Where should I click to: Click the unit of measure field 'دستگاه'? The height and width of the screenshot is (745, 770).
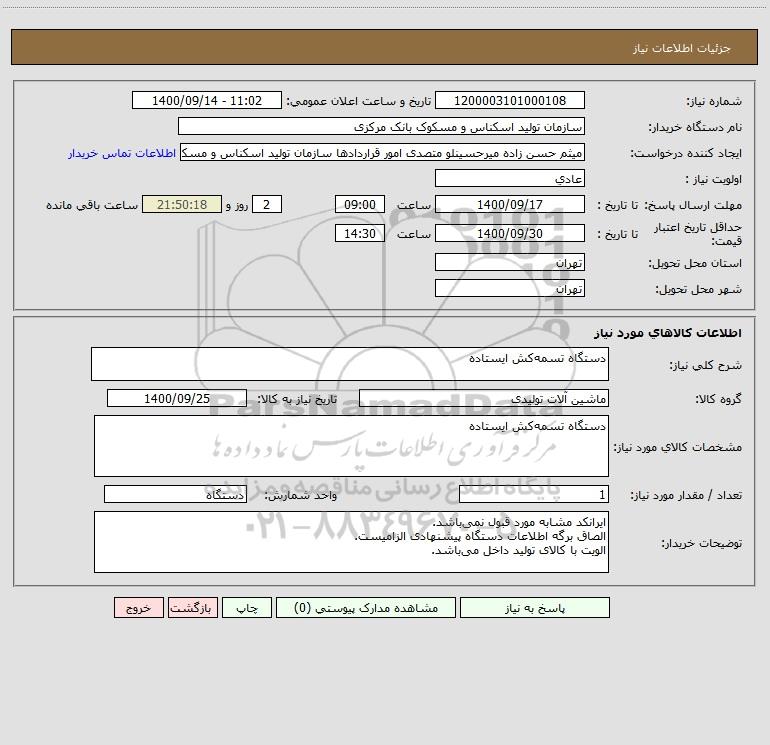(175, 494)
